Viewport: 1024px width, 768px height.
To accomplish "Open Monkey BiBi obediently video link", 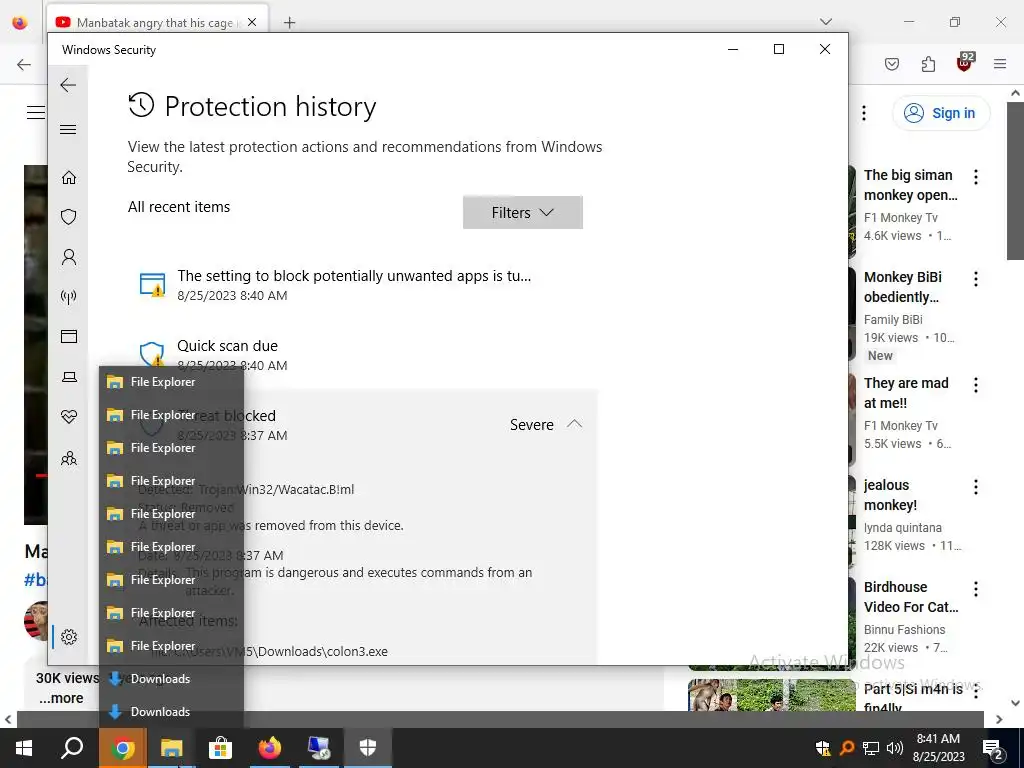I will point(903,287).
